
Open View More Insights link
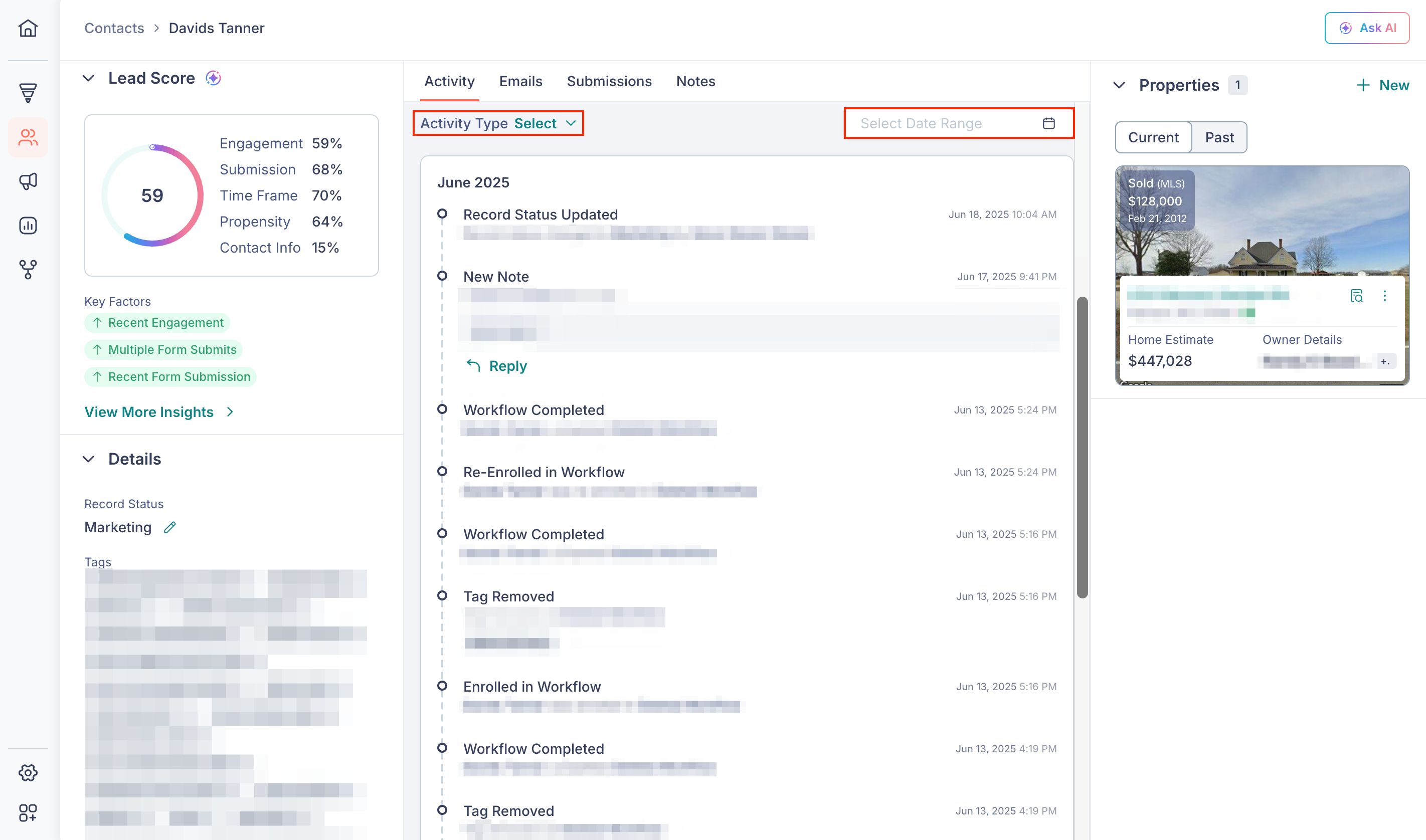pos(149,412)
